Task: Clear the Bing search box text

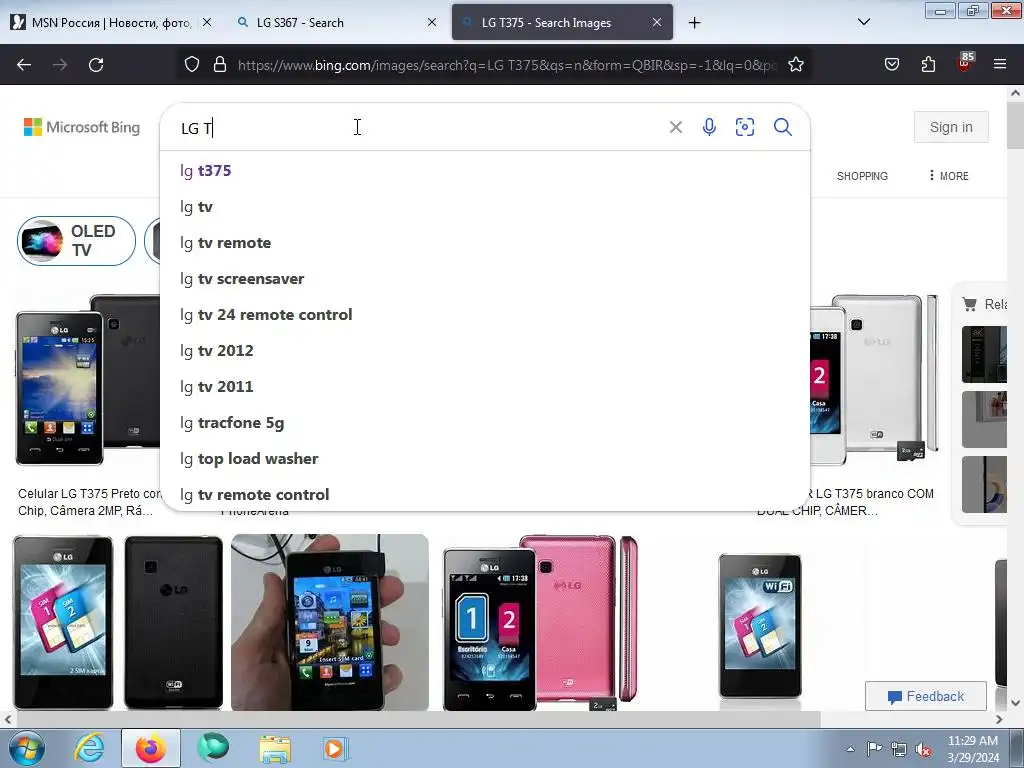Action: click(x=676, y=127)
